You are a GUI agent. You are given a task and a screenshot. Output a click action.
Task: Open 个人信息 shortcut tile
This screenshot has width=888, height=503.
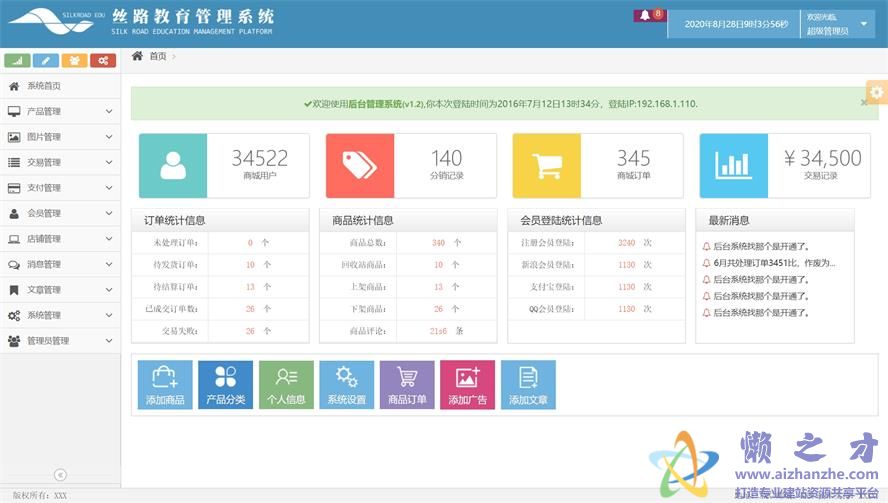coord(286,385)
